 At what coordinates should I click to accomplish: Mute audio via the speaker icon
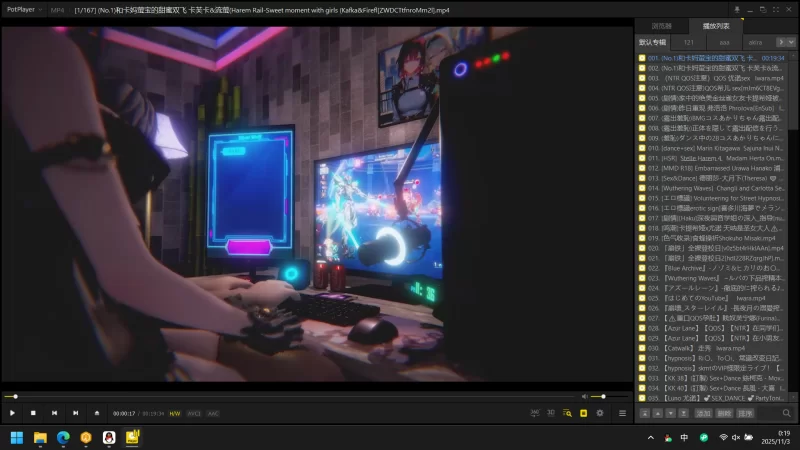coord(585,396)
